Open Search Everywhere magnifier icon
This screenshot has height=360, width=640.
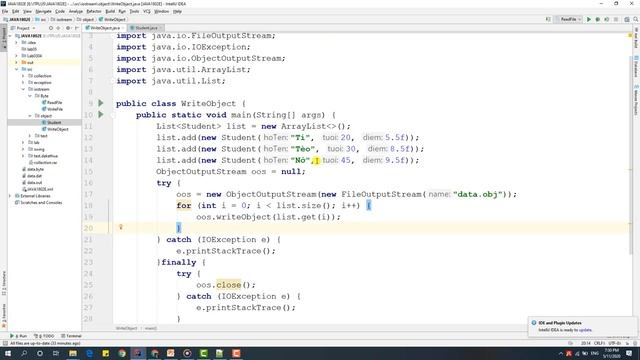coord(636,19)
